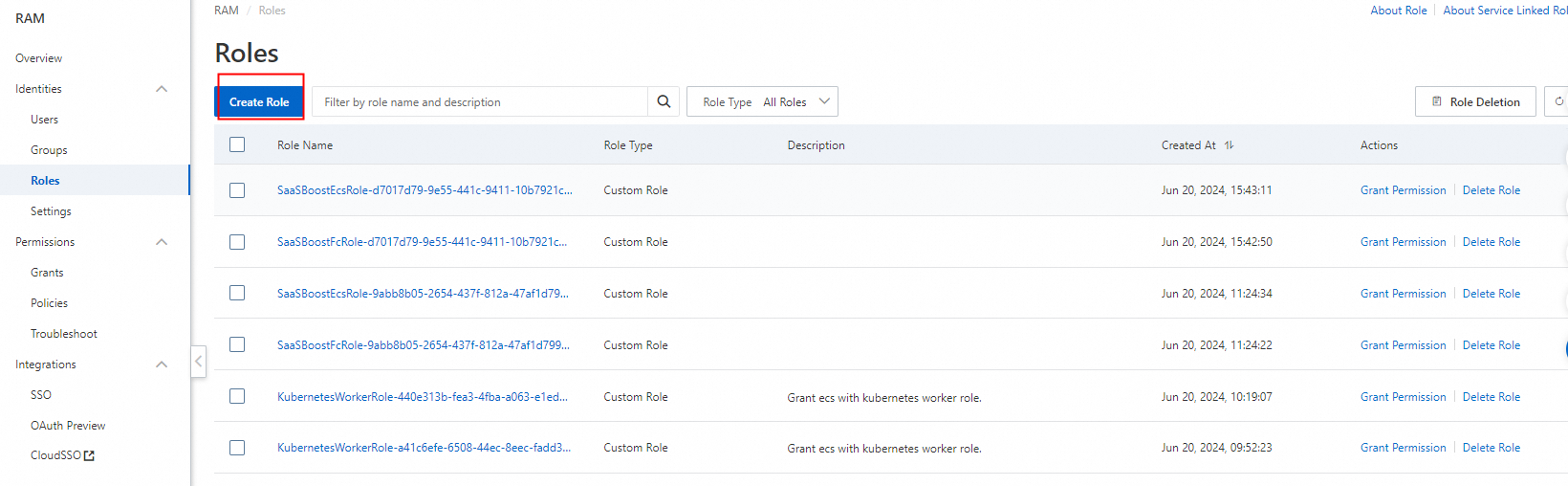The width and height of the screenshot is (1568, 486).
Task: Grant Permission for SaaSBoostEcsRole-d7017d79
Action: [1403, 190]
